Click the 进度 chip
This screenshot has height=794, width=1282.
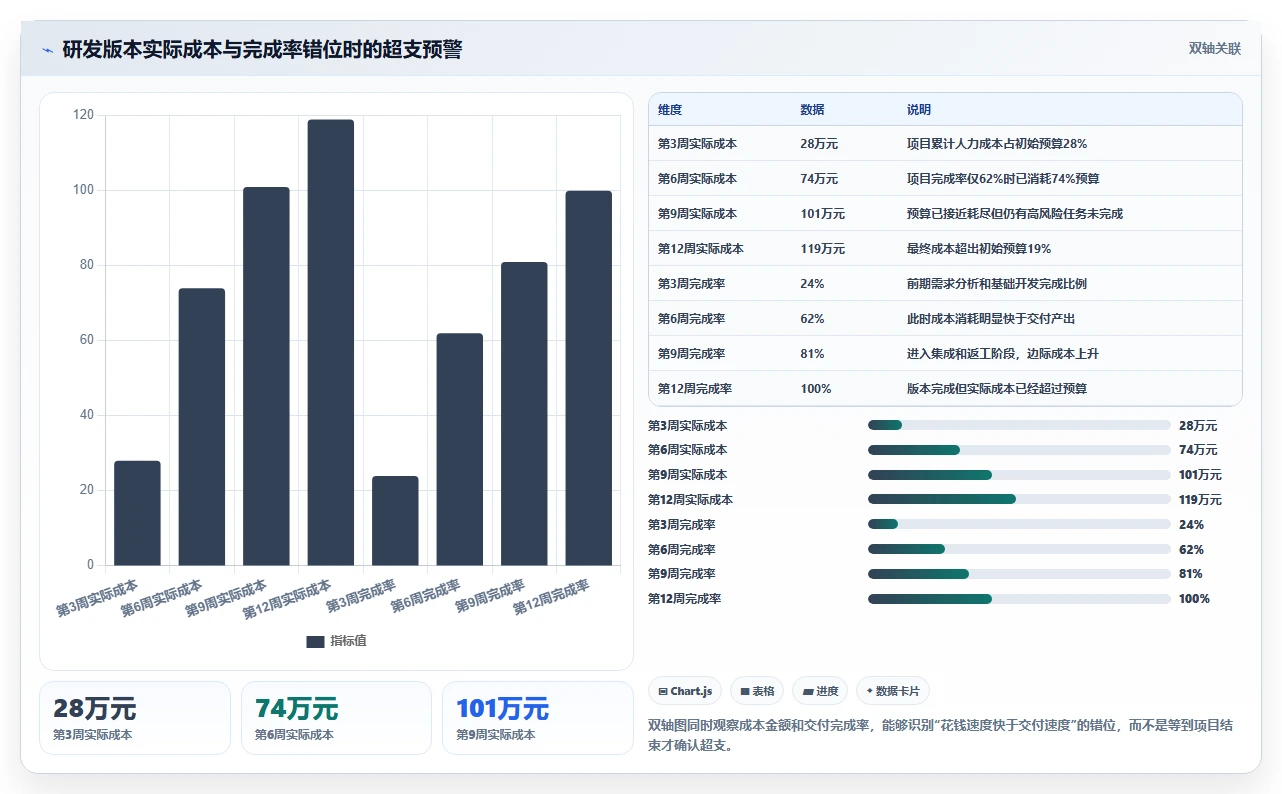click(x=820, y=691)
